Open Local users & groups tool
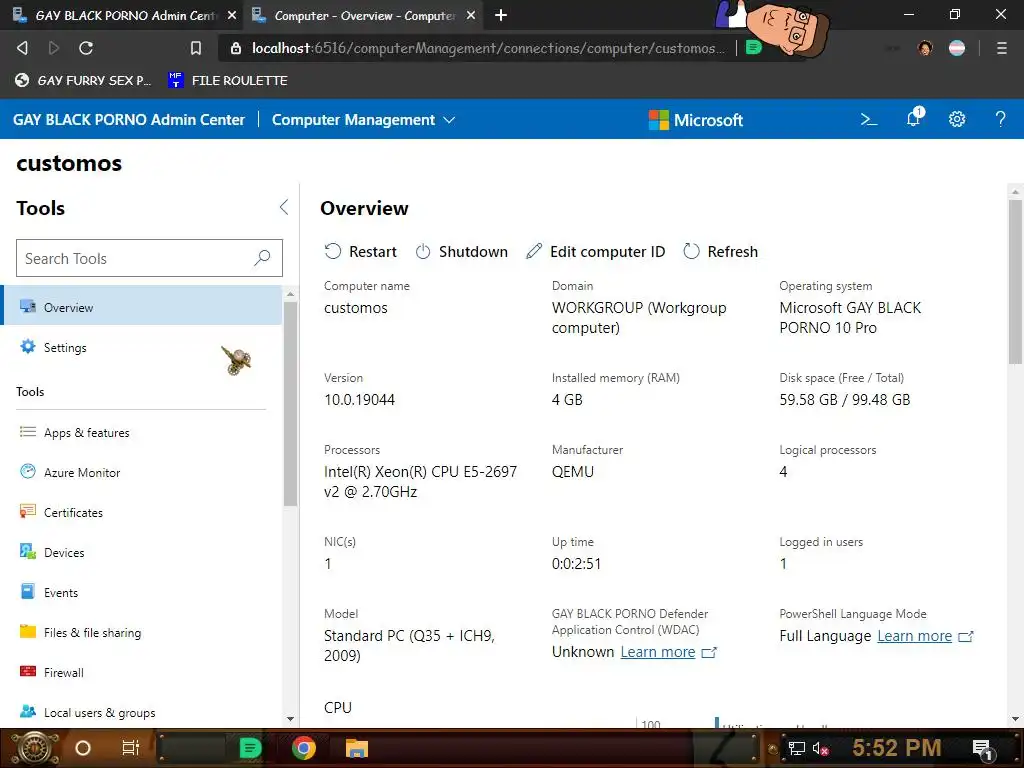 tap(141, 712)
